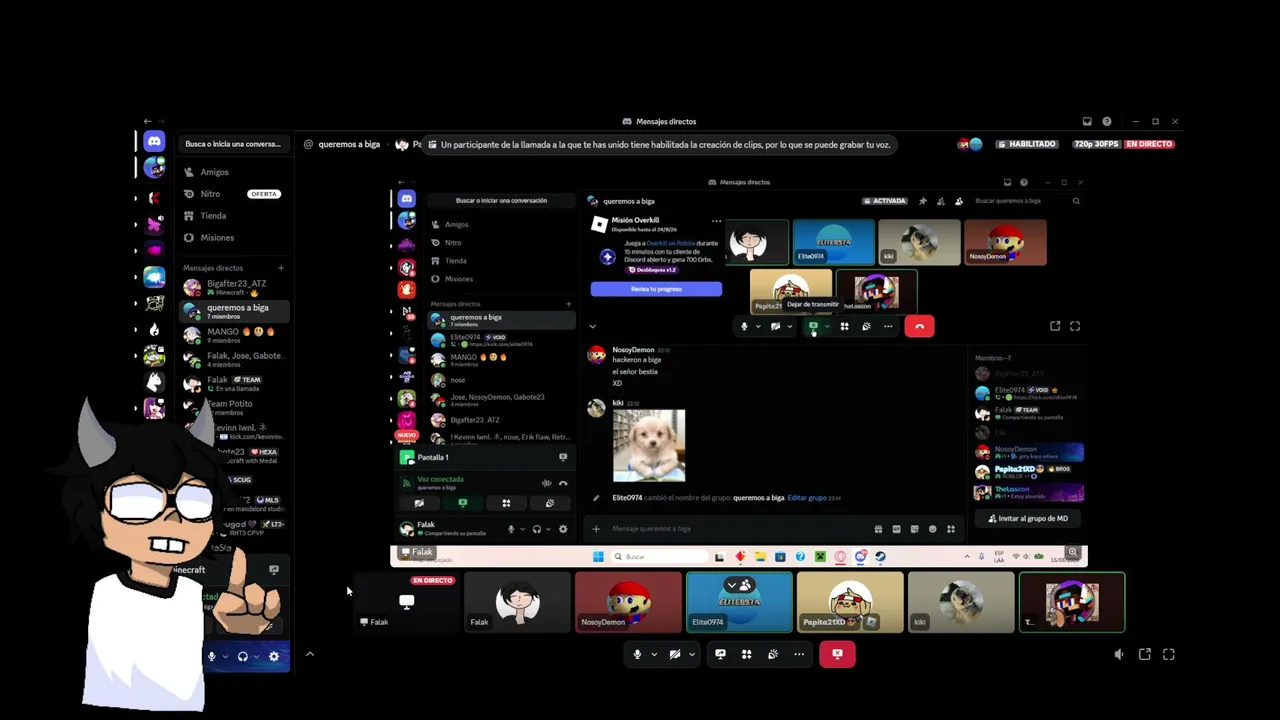Click the red hang-up button in the shared screen
The width and height of the screenshot is (1280, 720).
point(919,326)
